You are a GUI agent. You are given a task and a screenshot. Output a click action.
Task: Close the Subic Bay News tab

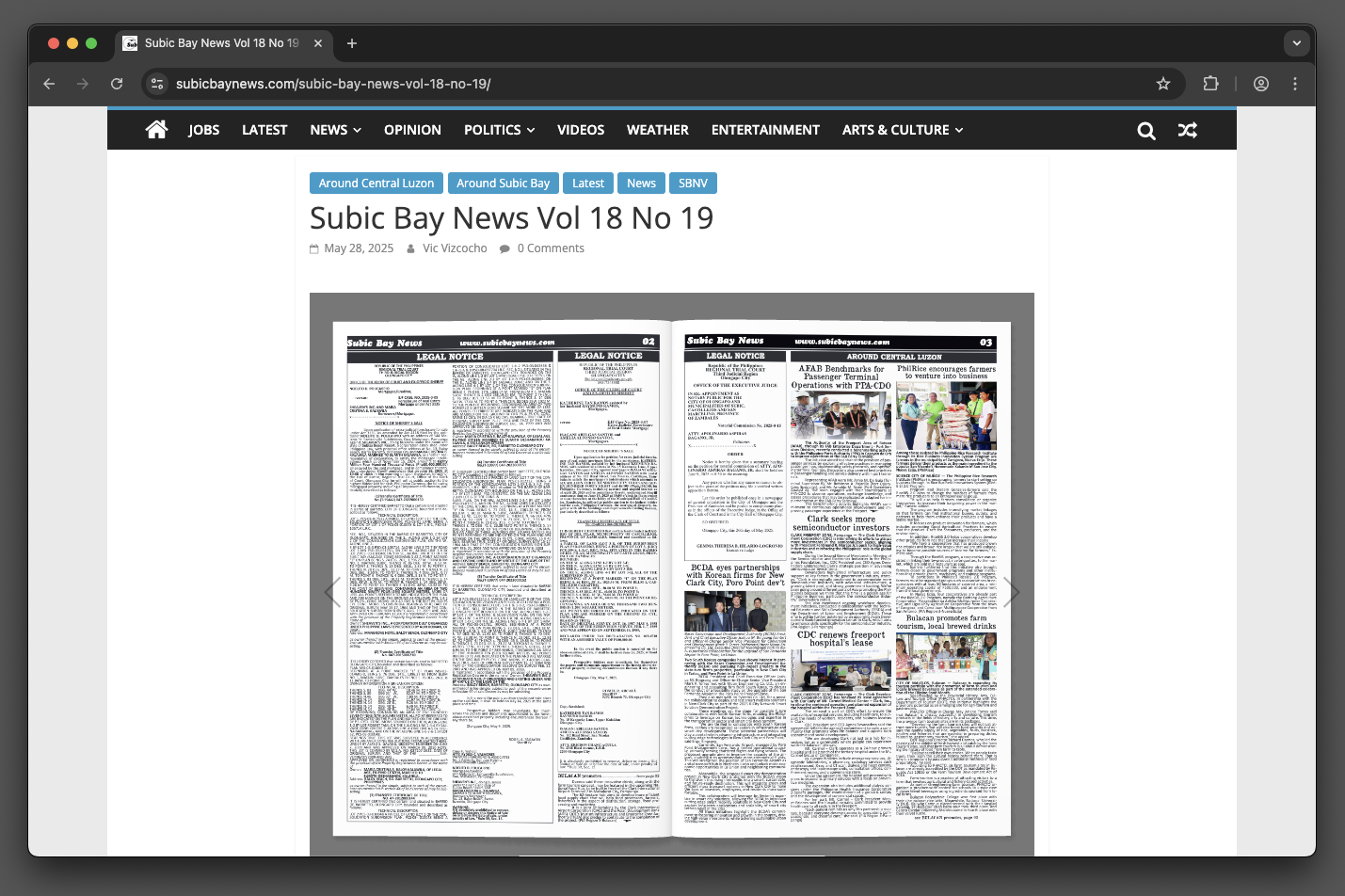(x=318, y=43)
